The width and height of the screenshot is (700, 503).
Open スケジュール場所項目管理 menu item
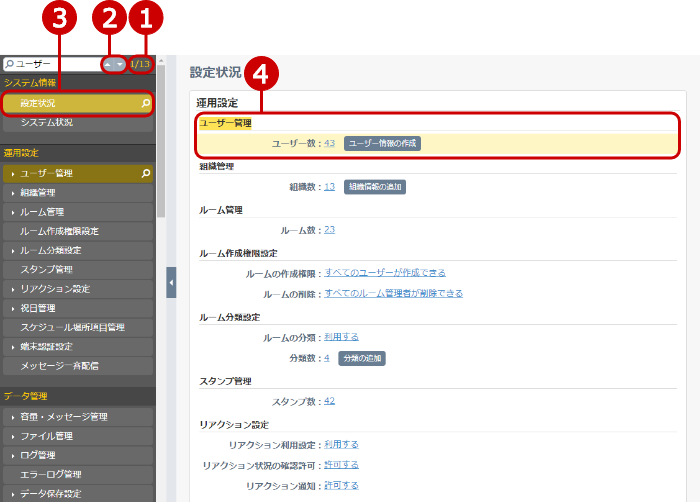coord(78,327)
